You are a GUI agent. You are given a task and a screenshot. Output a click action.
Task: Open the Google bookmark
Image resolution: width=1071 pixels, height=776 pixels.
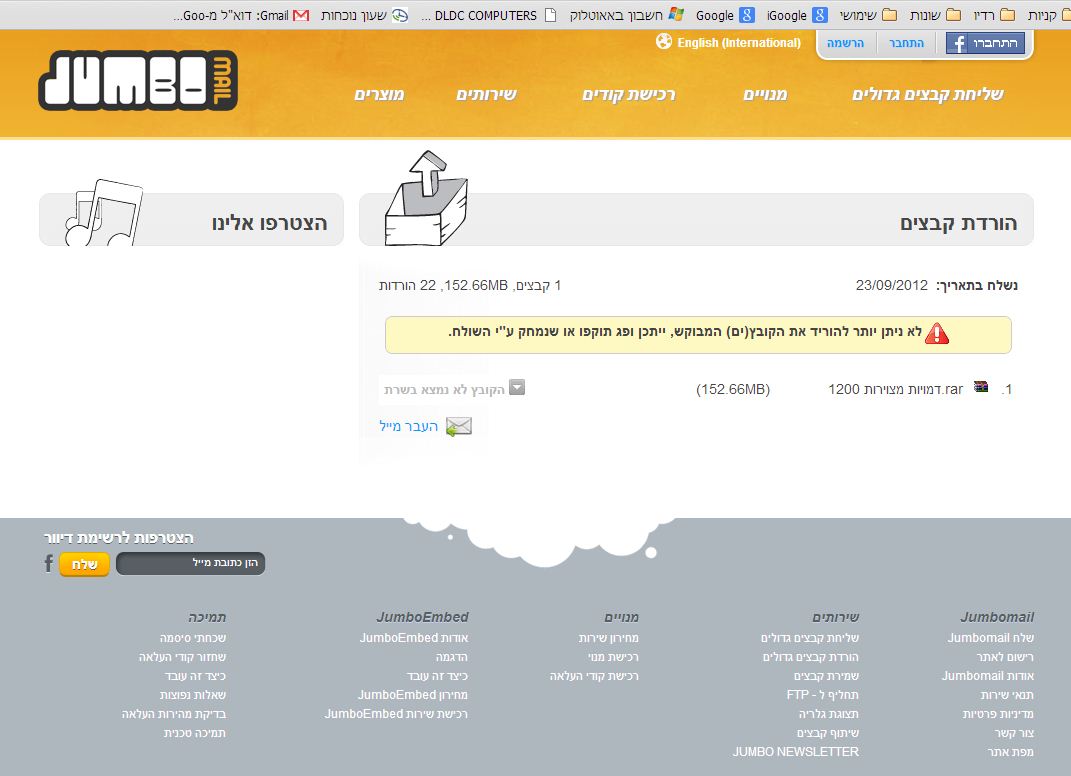point(725,15)
